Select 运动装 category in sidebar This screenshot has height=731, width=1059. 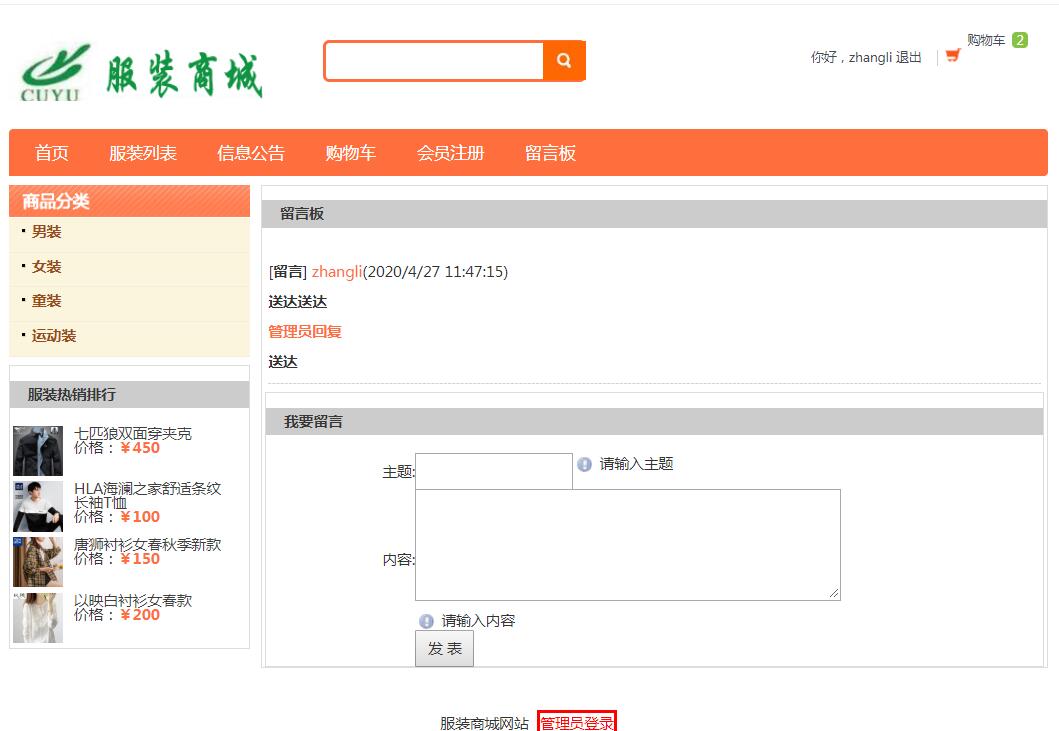point(54,336)
